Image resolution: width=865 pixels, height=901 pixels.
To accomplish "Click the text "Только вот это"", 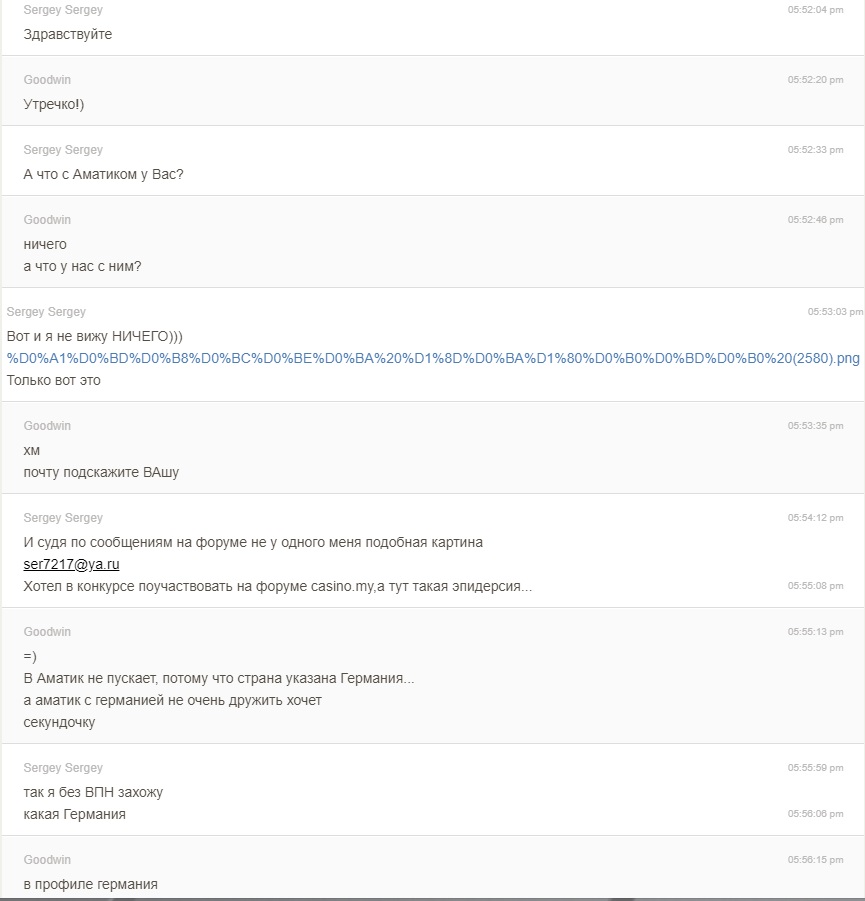I will [53, 380].
